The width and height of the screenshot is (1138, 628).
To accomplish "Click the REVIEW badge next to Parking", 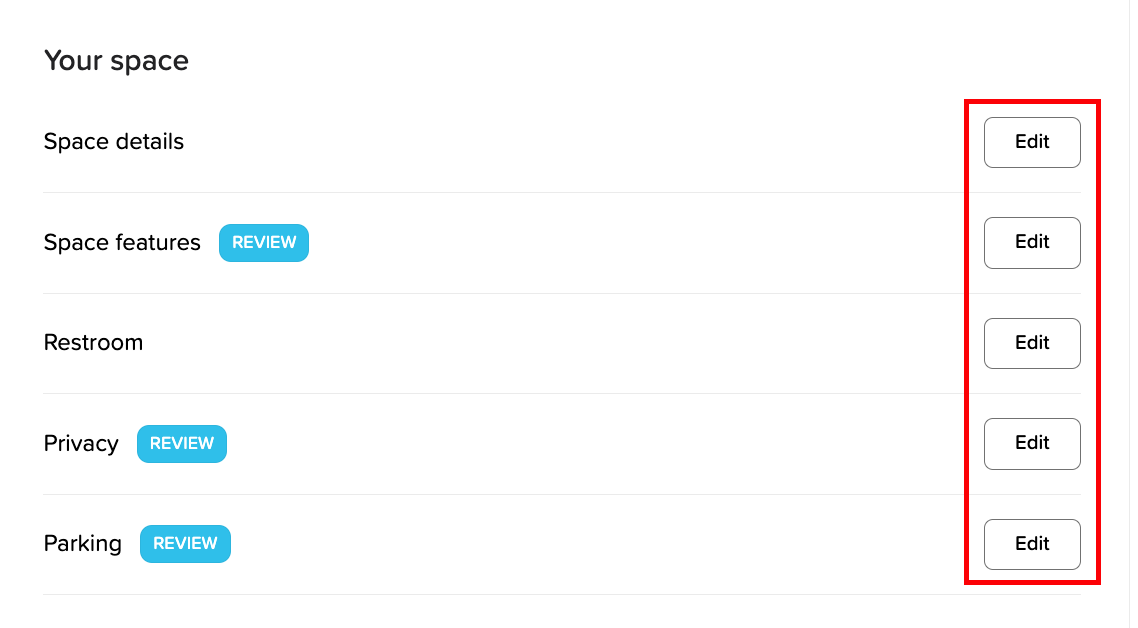I will coord(185,544).
